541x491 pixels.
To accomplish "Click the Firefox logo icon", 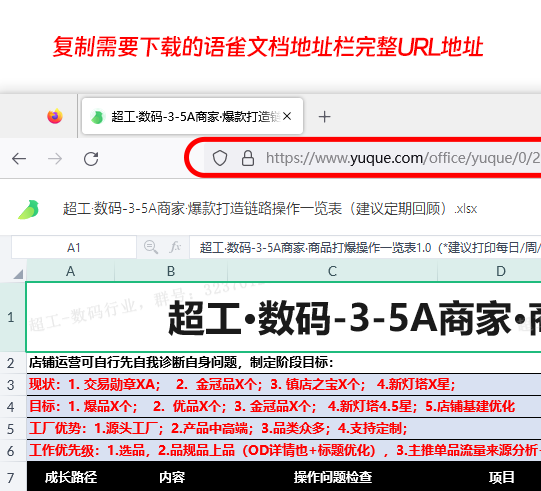I will tap(55, 116).
